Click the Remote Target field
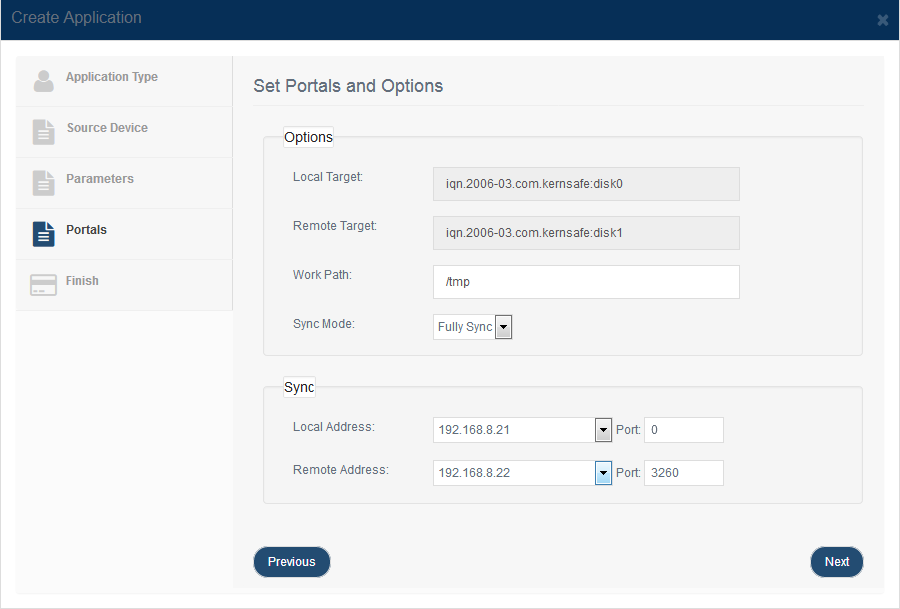The image size is (900, 609). tap(586, 233)
